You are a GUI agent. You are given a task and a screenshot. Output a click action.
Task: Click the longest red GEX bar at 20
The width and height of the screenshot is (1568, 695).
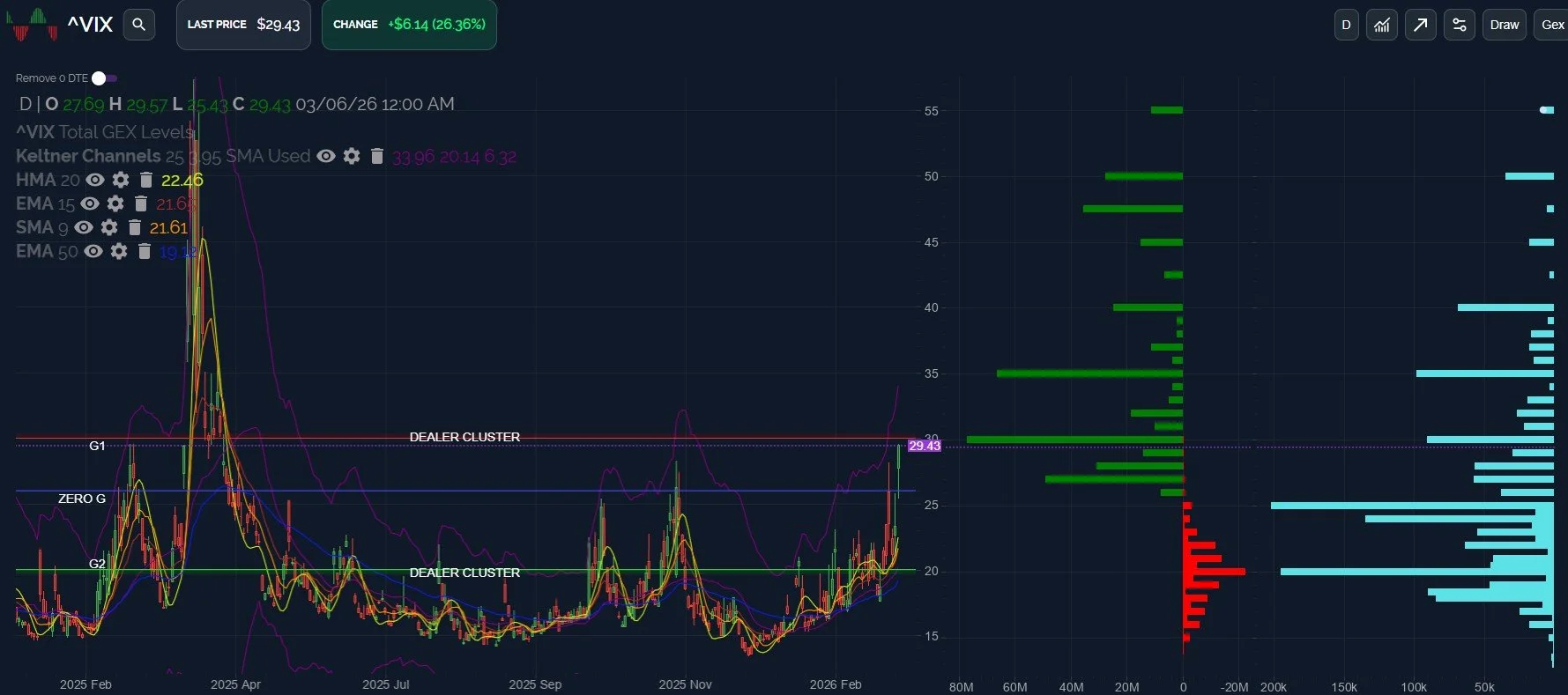(1215, 572)
